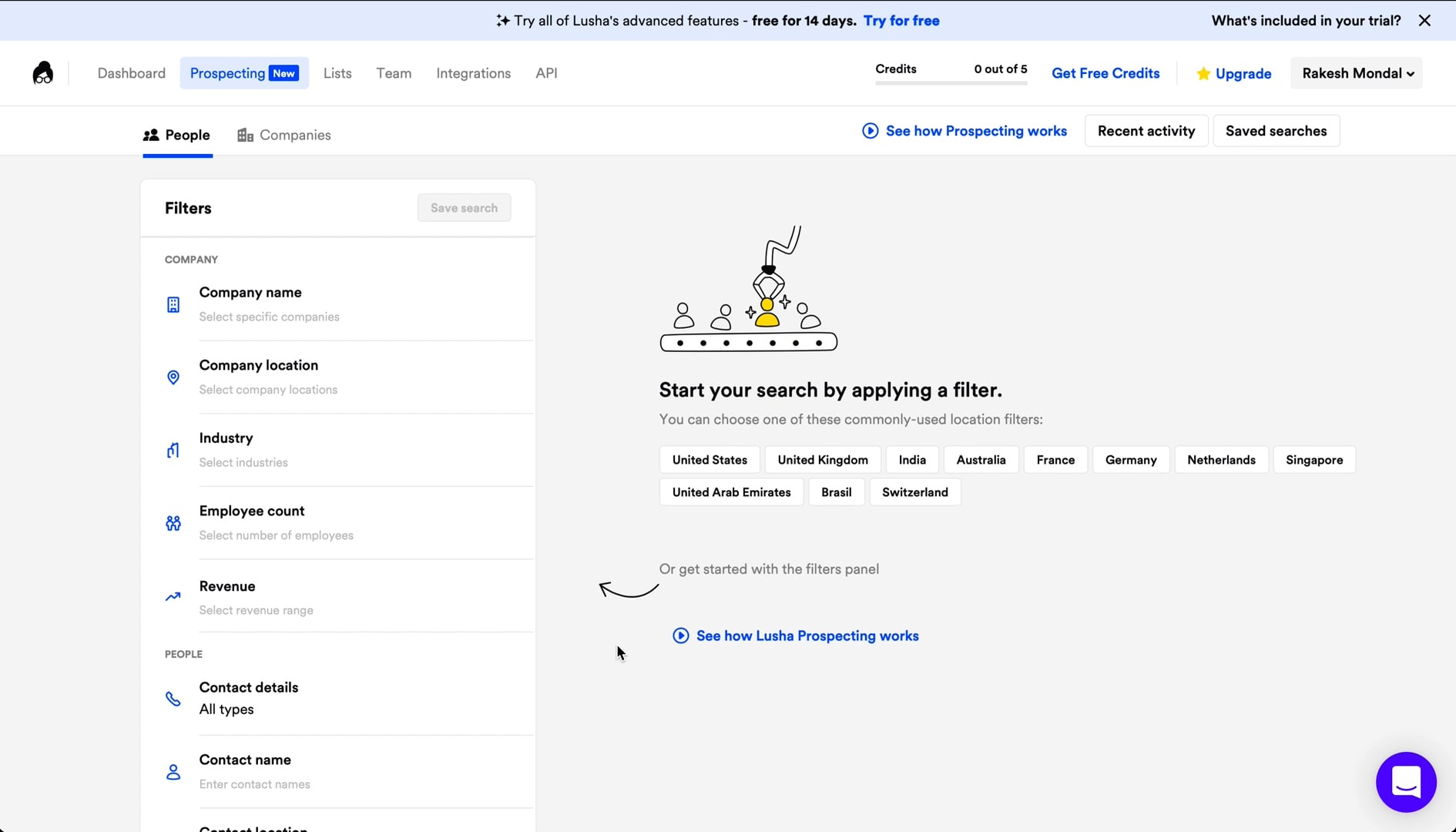1456x832 pixels.
Task: Open Recent activity
Action: 1146,131
